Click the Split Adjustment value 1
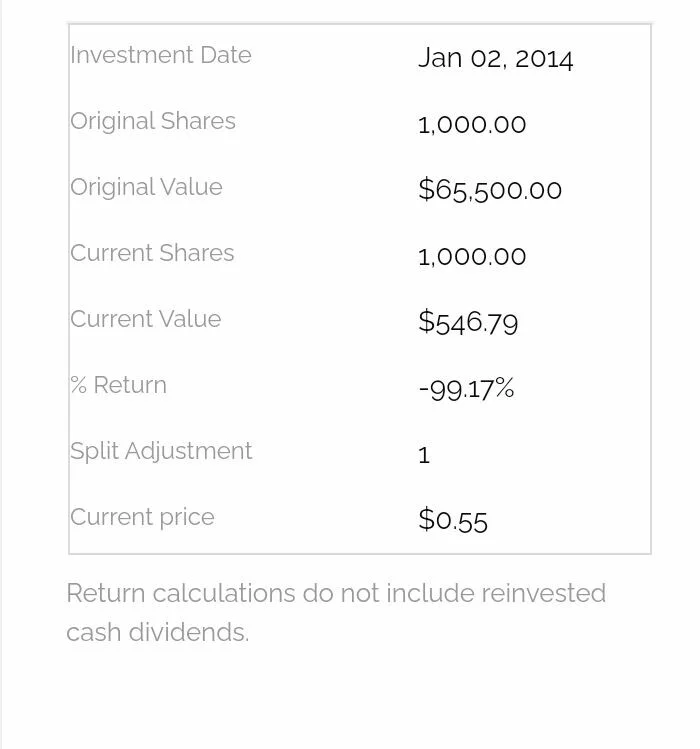This screenshot has width=700, height=749. [424, 455]
